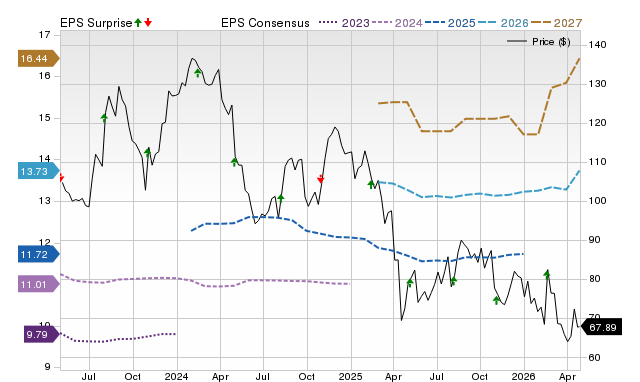Click the Oct label just before 2024

(133, 376)
